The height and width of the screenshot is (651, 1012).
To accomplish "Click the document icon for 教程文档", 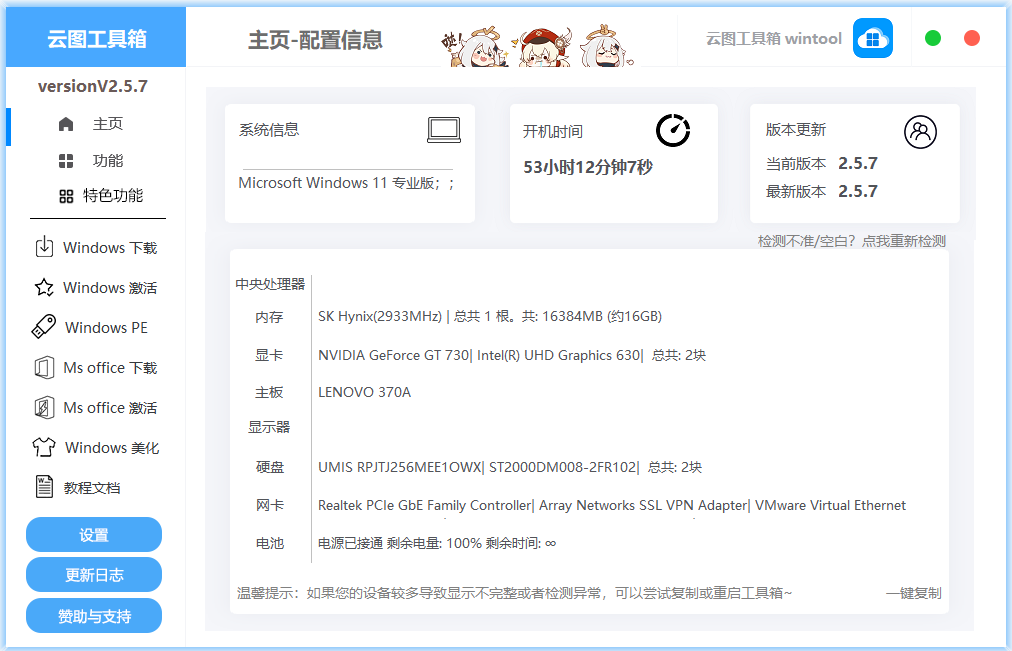I will coord(44,486).
